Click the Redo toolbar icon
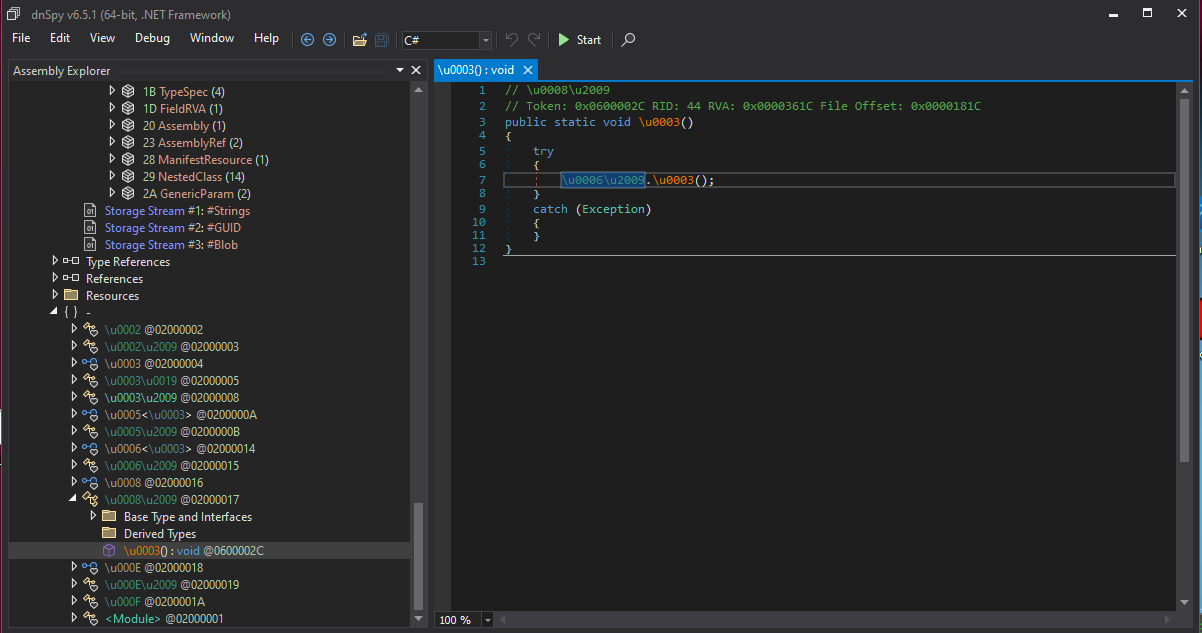The width and height of the screenshot is (1202, 633). coord(535,40)
